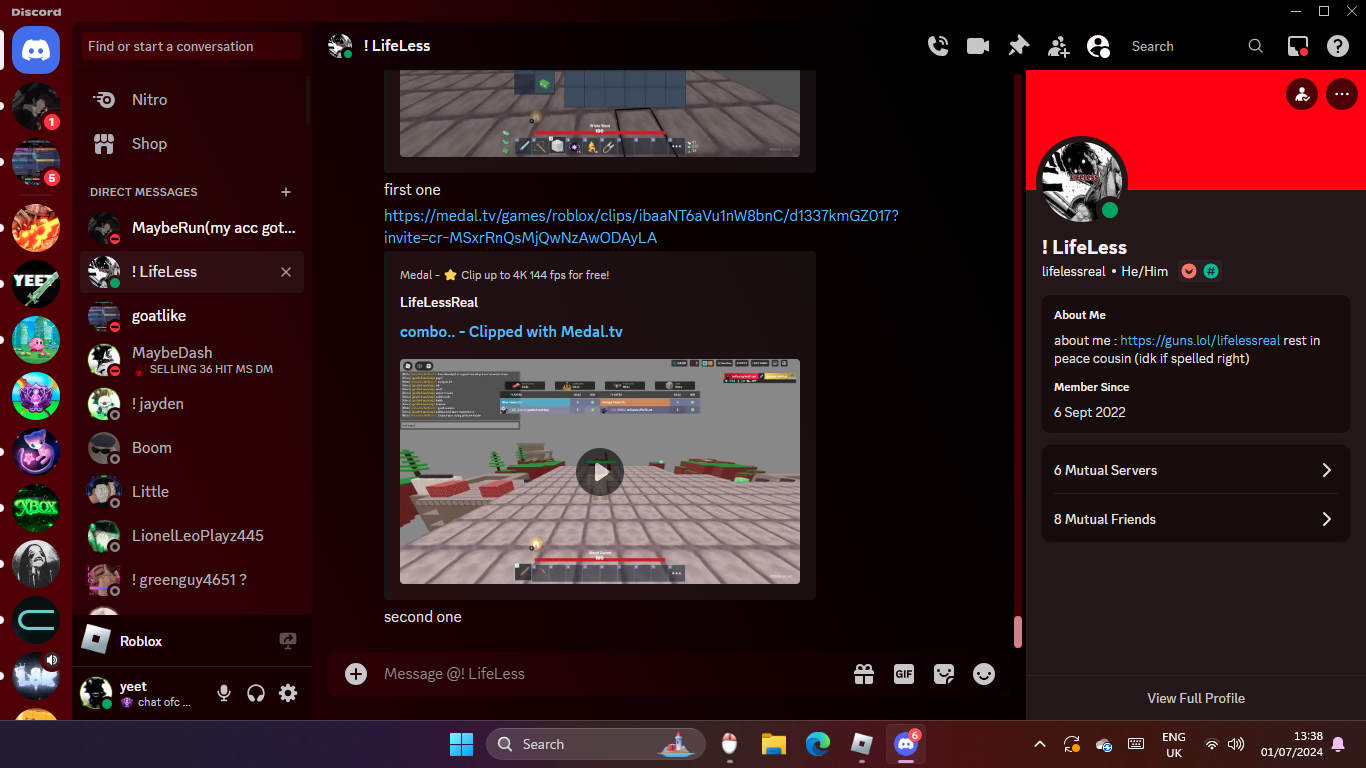Open the Windows notification bell
Viewport: 1366px width, 768px height.
1338,744
